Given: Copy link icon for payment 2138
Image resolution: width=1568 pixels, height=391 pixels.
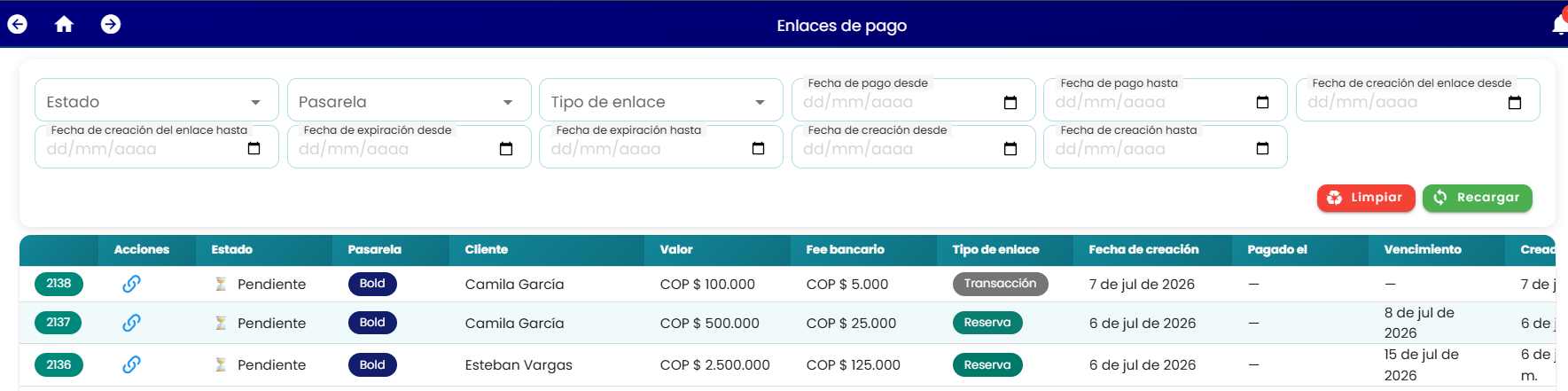Looking at the screenshot, I should tap(131, 284).
